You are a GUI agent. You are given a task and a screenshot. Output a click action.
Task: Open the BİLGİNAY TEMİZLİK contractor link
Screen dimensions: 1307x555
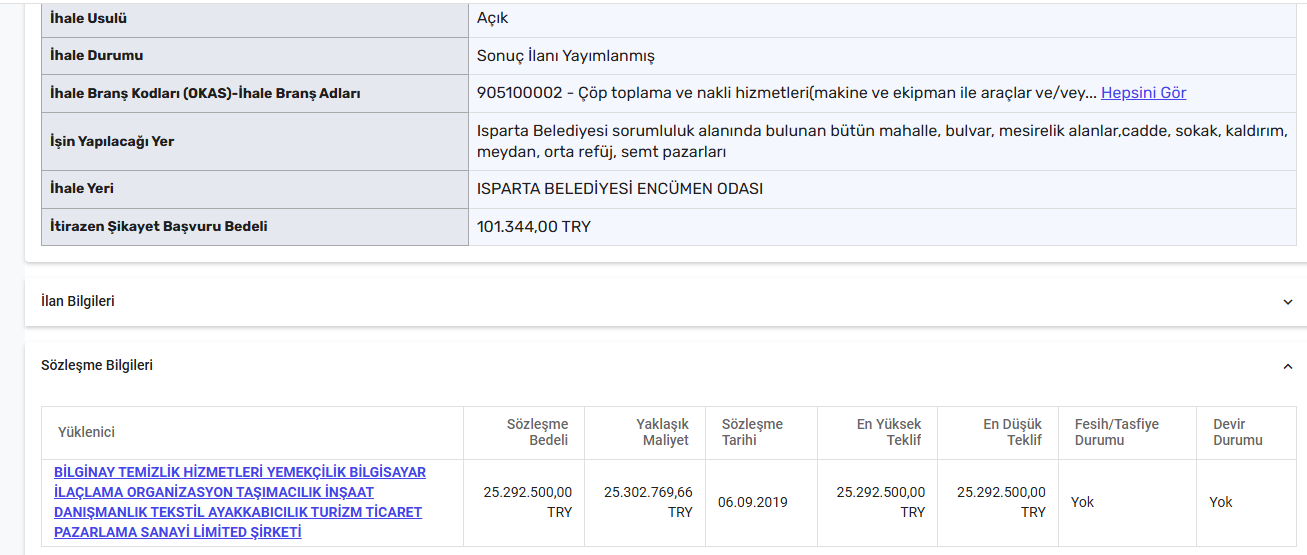(240, 502)
